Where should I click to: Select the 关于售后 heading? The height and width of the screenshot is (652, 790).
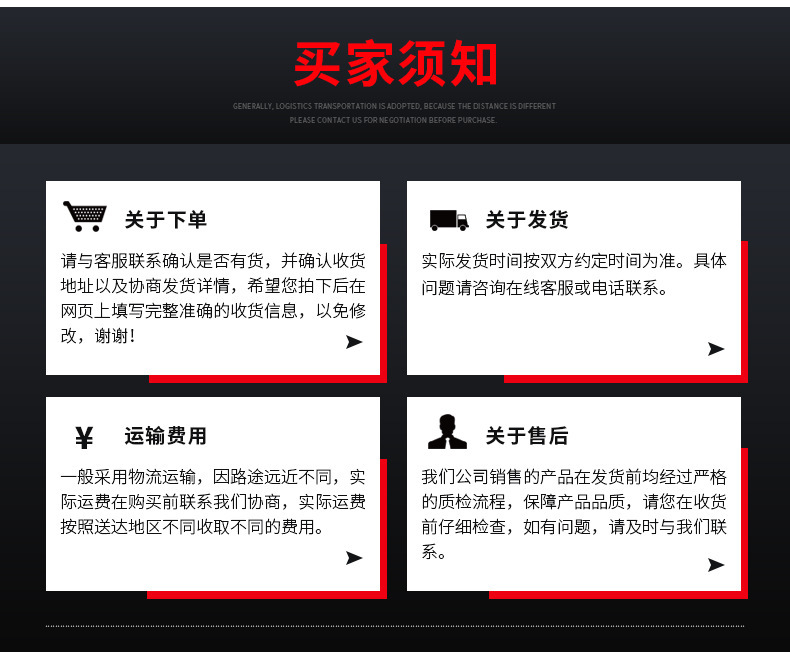[527, 436]
